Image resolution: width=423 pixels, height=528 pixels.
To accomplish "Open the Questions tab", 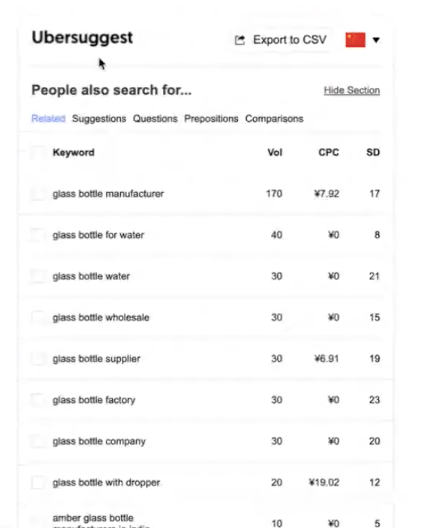I will pyautogui.click(x=155, y=119).
